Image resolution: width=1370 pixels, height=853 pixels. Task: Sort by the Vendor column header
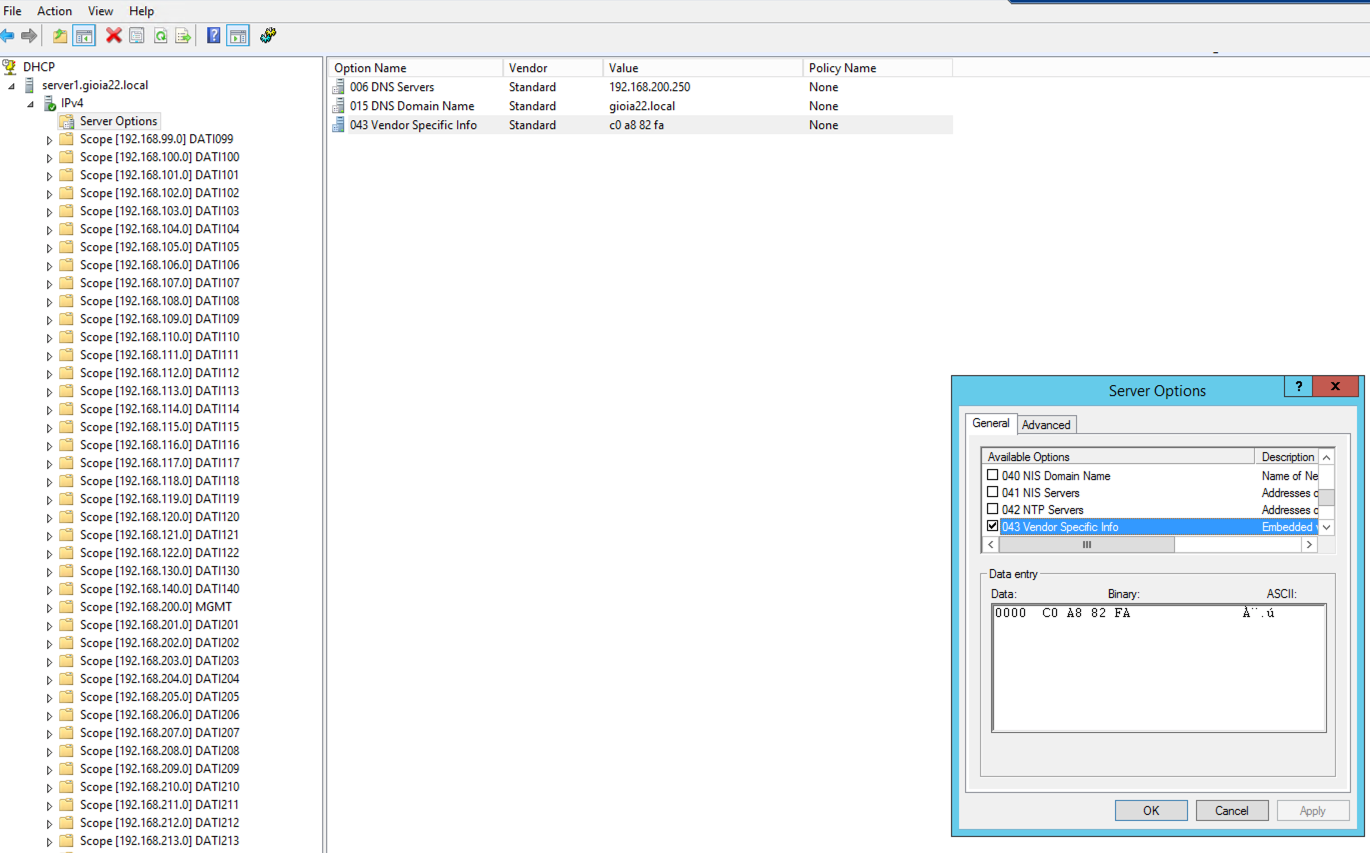tap(553, 68)
